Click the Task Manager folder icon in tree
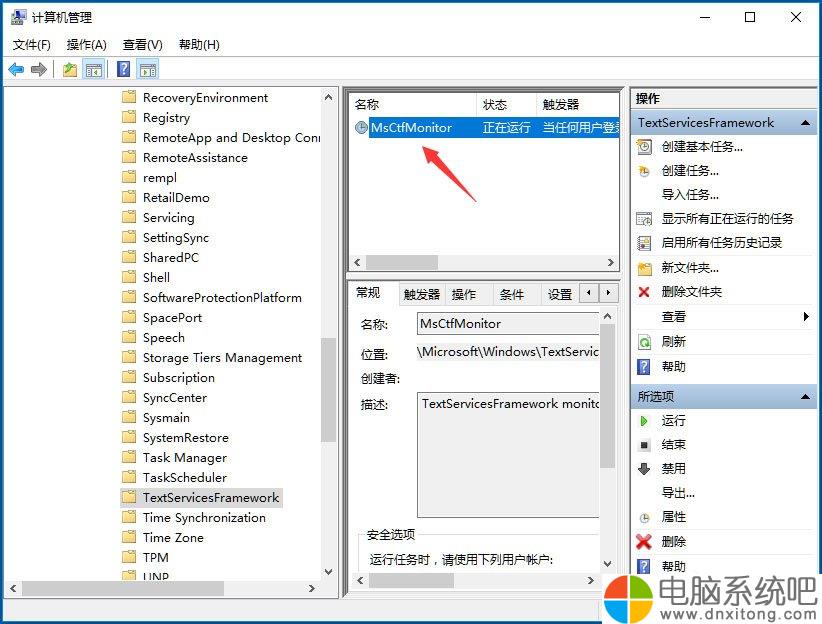Screen dimensions: 822x624 click(x=129, y=457)
